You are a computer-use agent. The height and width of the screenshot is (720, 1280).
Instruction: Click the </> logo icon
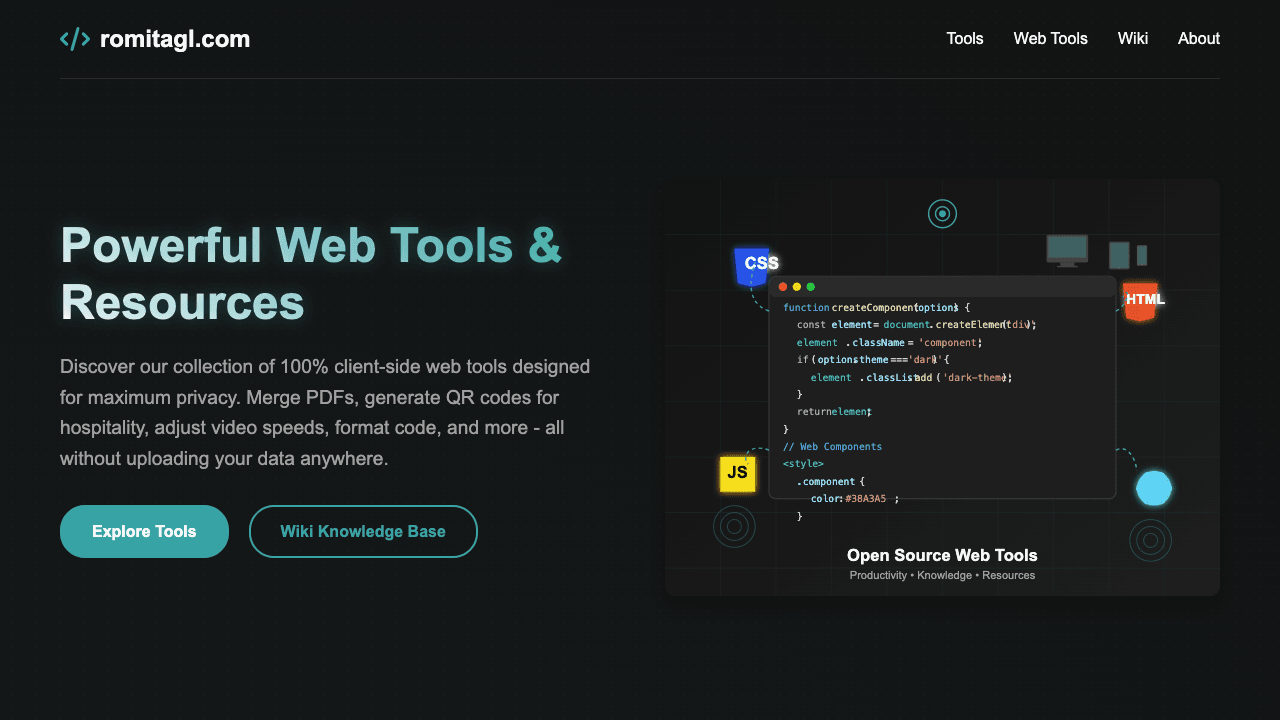click(x=74, y=39)
